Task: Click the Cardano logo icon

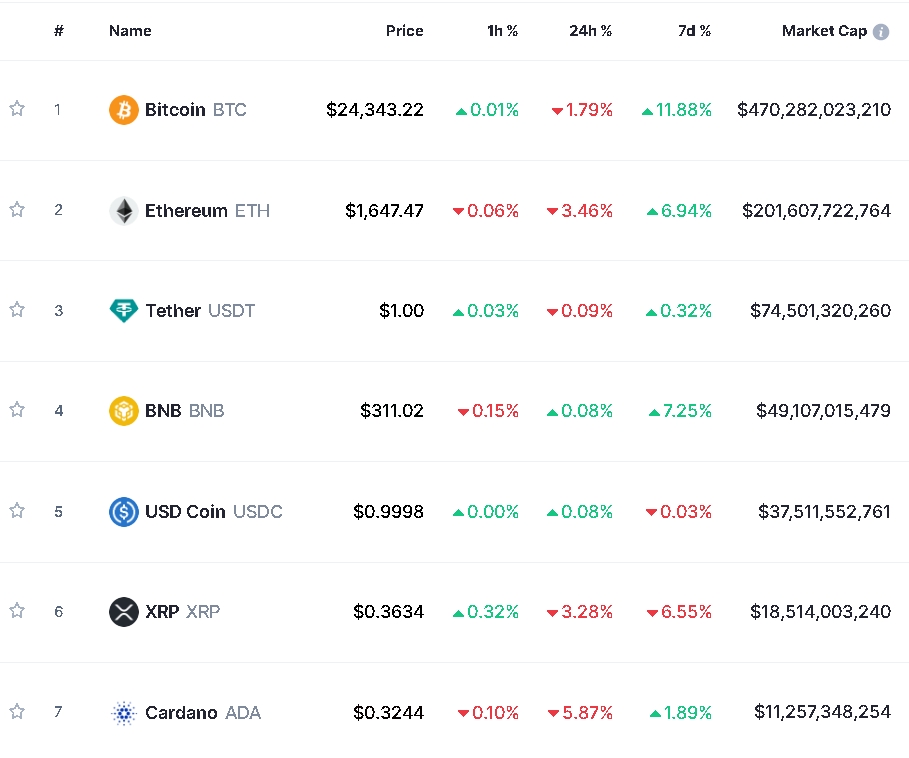Action: (124, 713)
